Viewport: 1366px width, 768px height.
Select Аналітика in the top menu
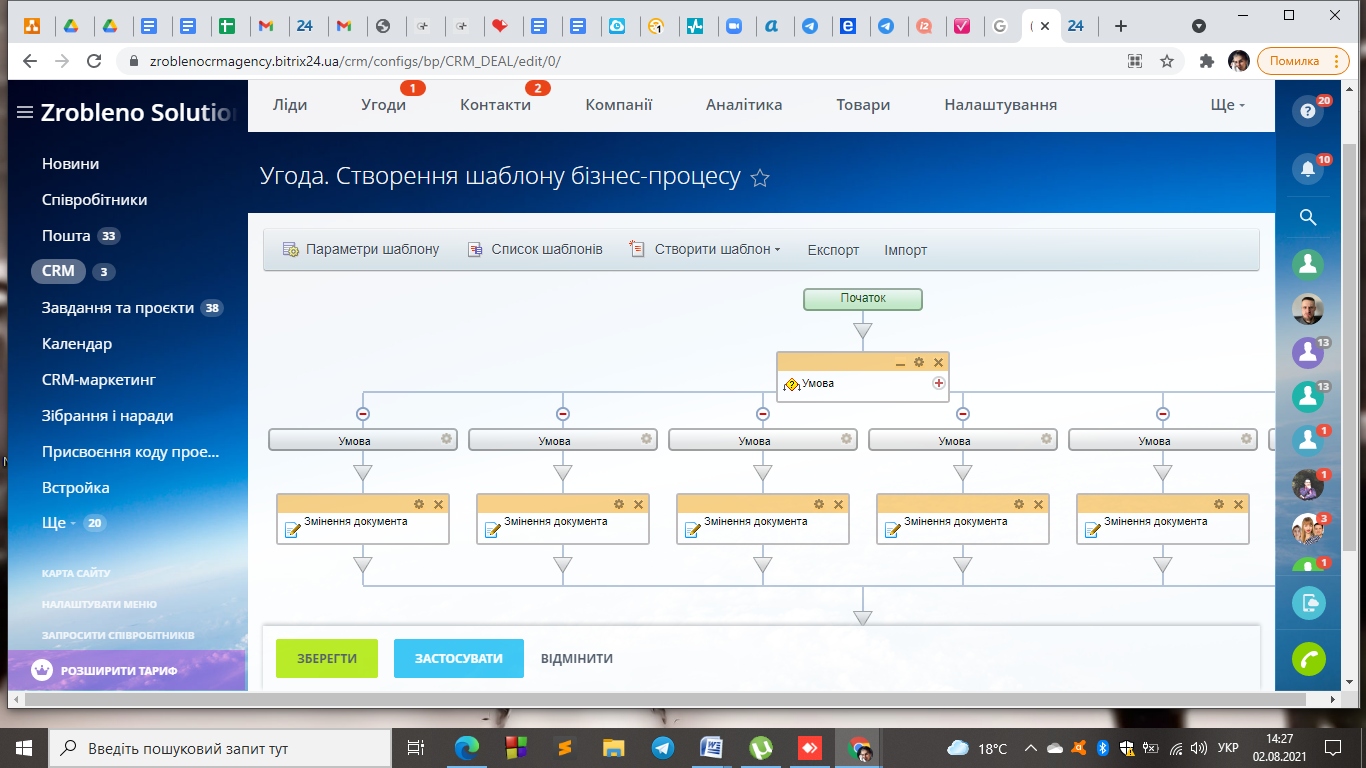coord(744,105)
